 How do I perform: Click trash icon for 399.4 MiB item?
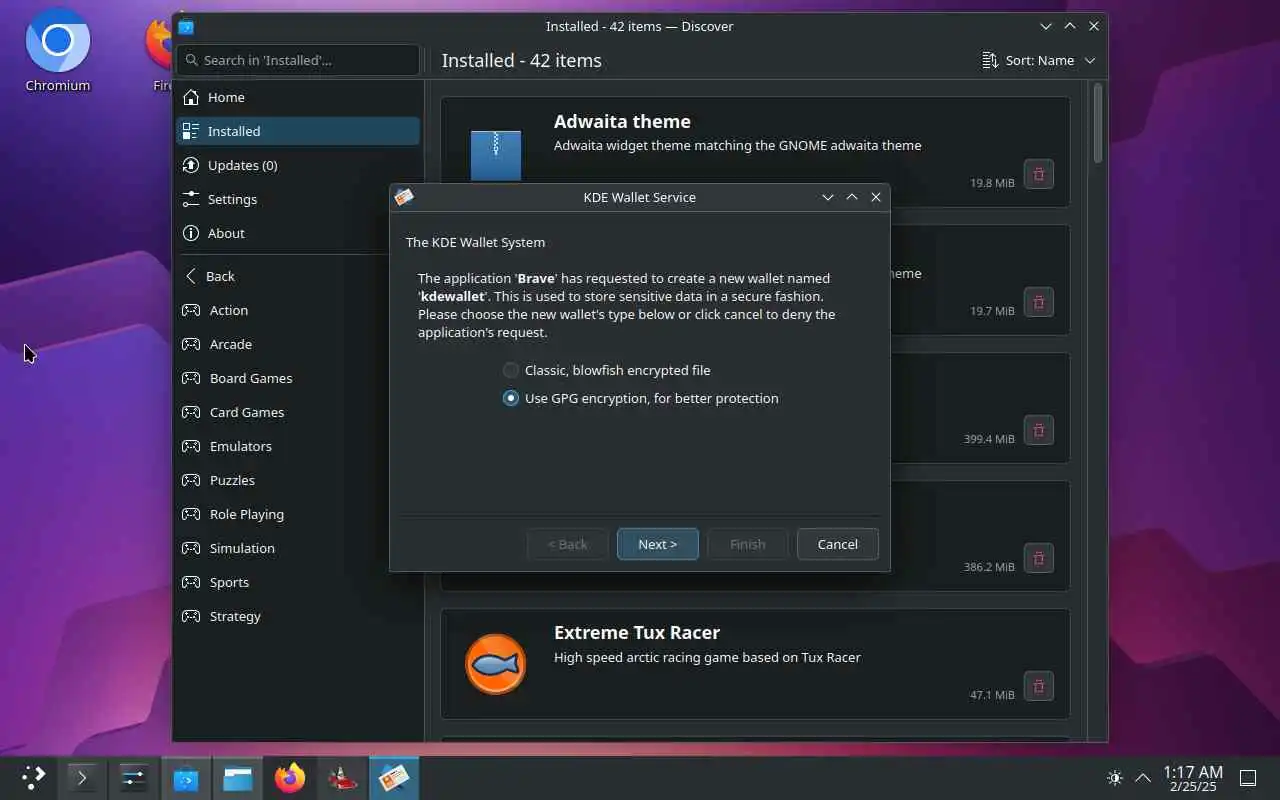pos(1039,430)
